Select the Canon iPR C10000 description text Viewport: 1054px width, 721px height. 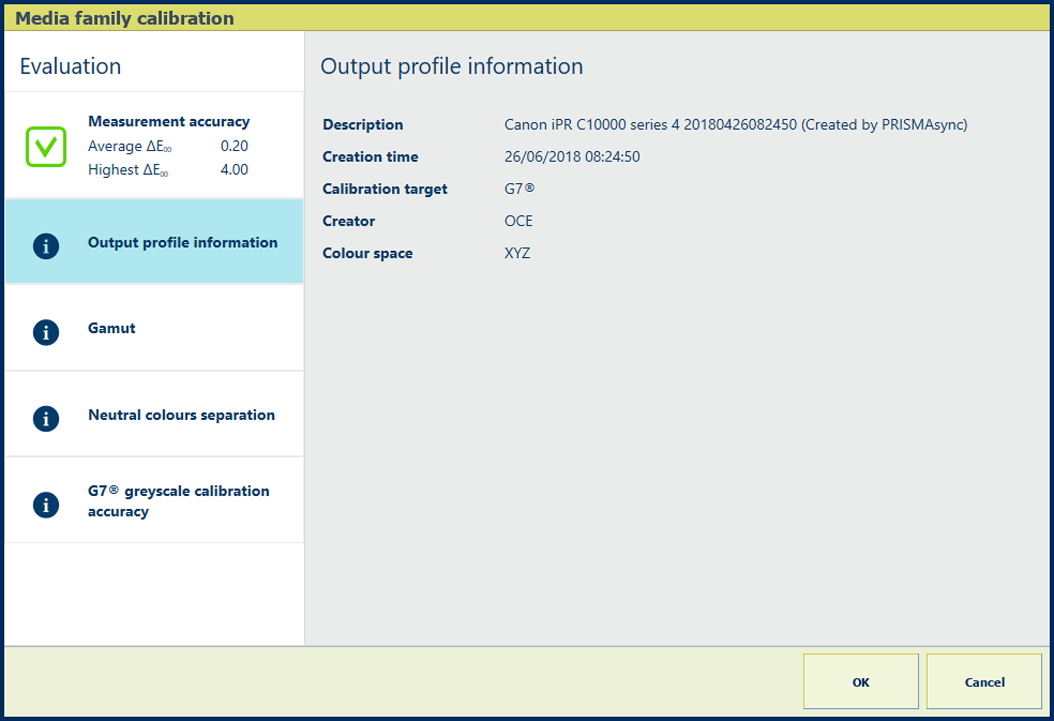pyautogui.click(x=735, y=125)
